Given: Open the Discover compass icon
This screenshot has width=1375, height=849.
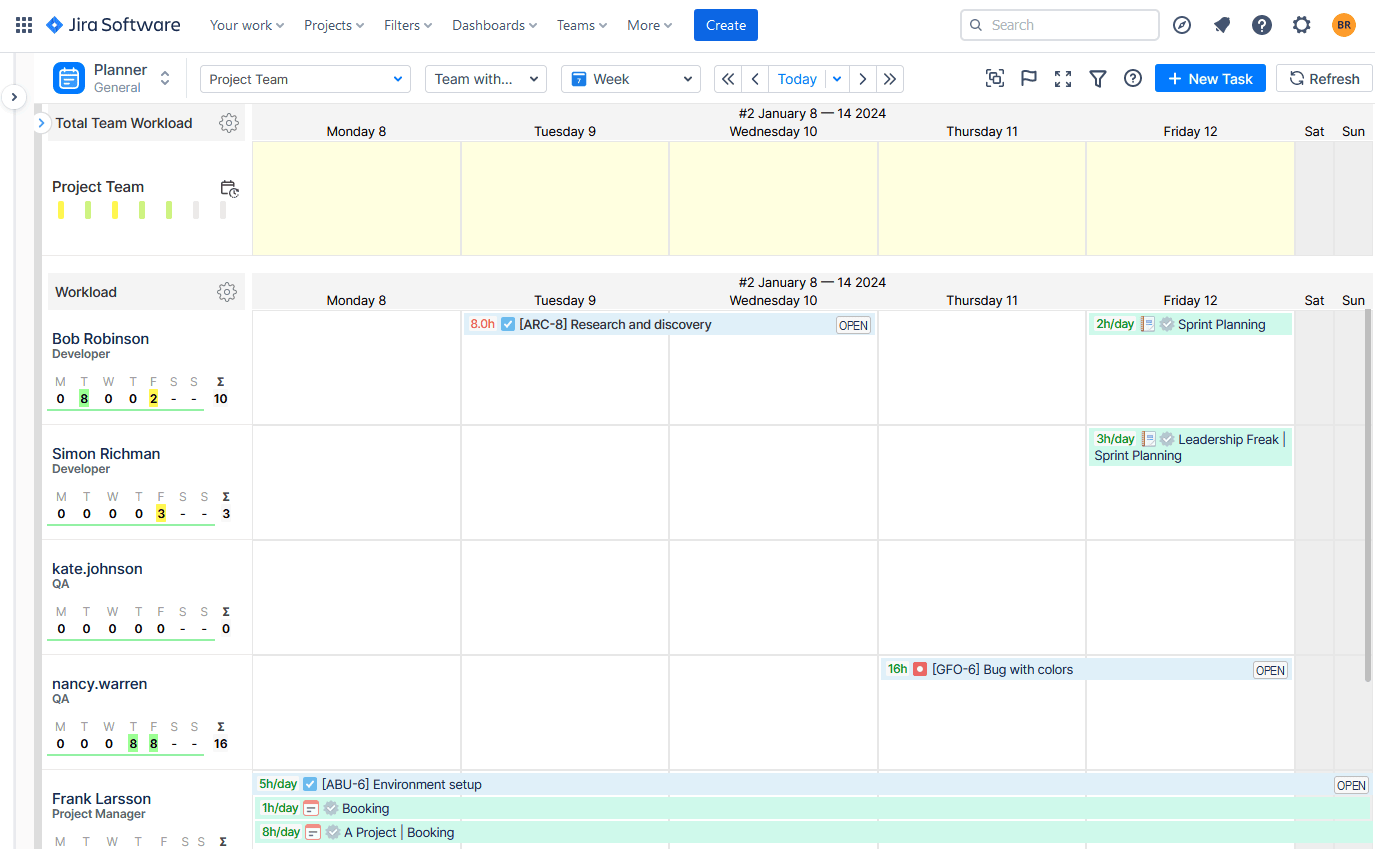Looking at the screenshot, I should [x=1181, y=24].
